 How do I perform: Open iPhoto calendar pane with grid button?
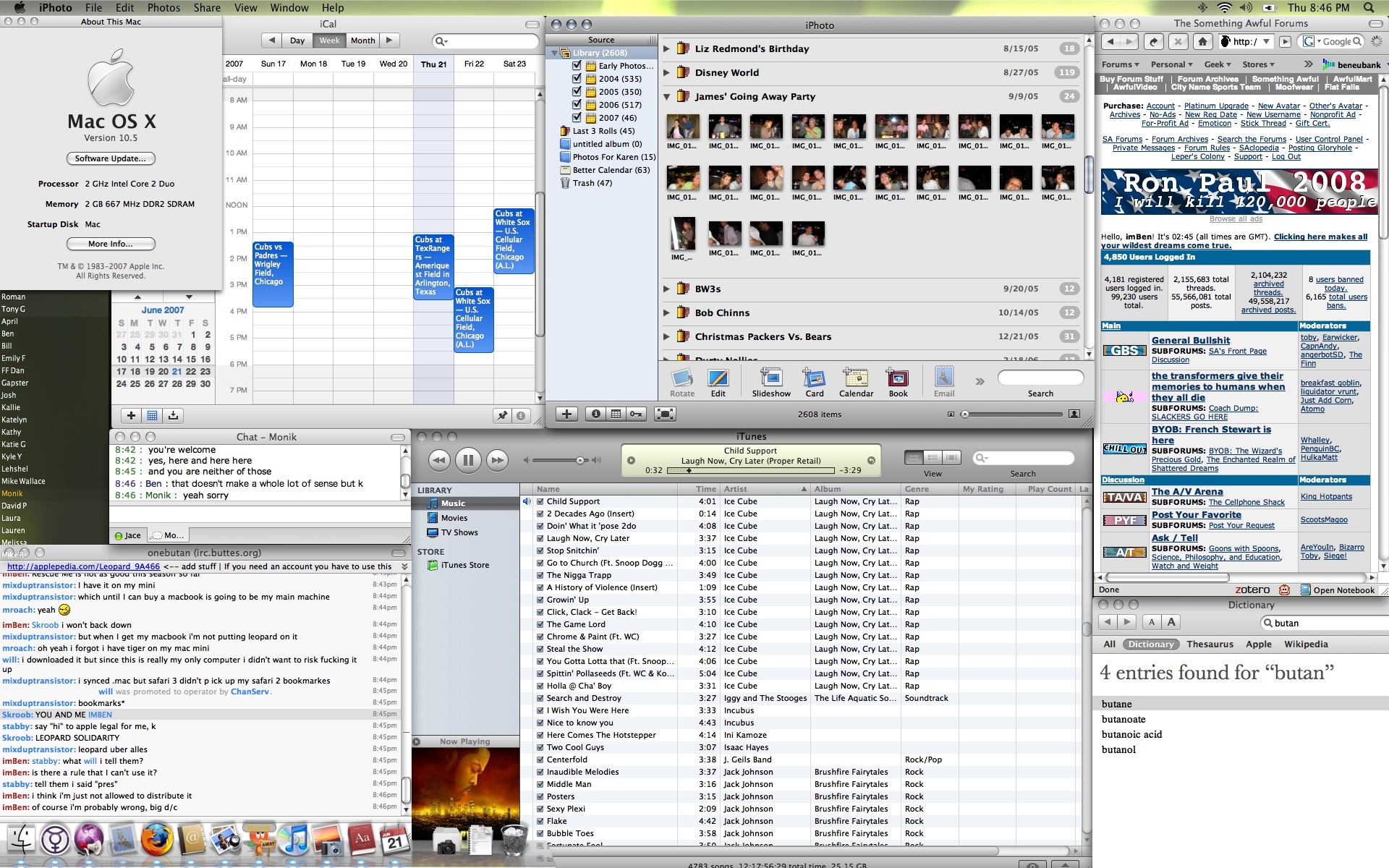[616, 414]
